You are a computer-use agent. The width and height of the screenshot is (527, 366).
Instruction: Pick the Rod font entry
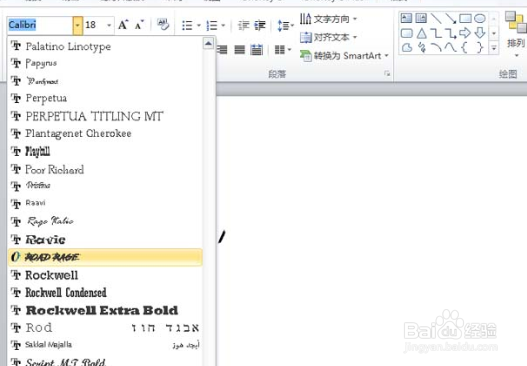pos(105,328)
